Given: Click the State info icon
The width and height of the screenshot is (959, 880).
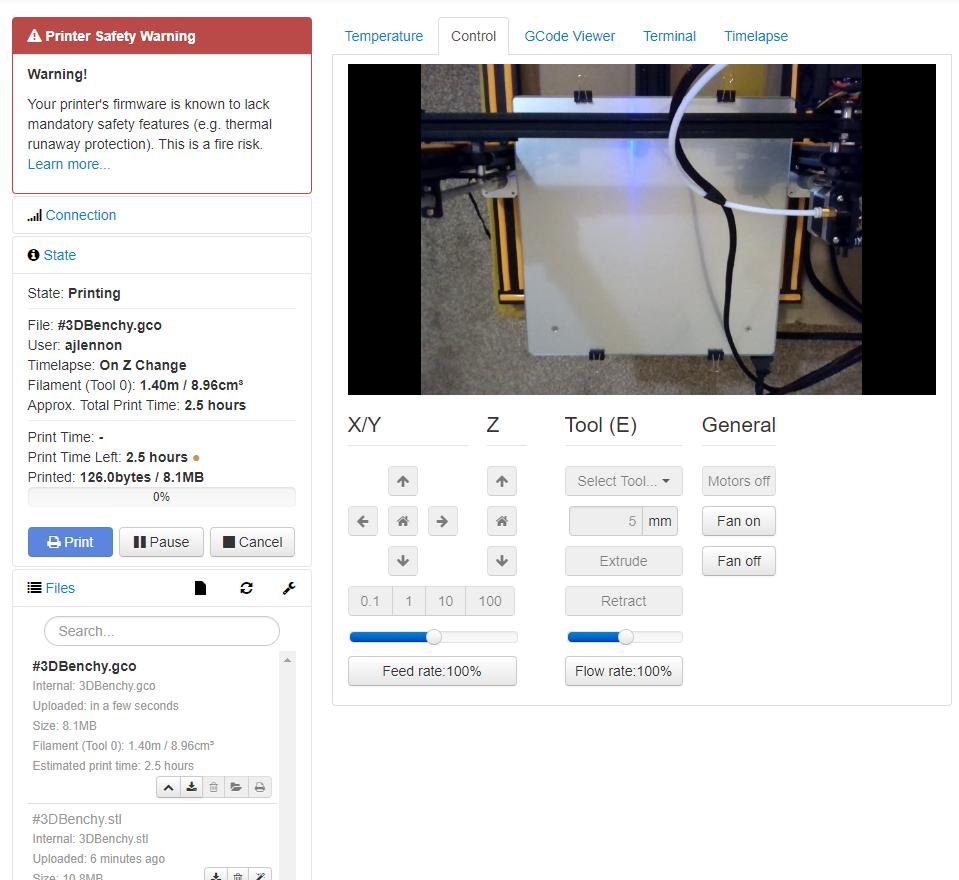Looking at the screenshot, I should click(x=34, y=255).
